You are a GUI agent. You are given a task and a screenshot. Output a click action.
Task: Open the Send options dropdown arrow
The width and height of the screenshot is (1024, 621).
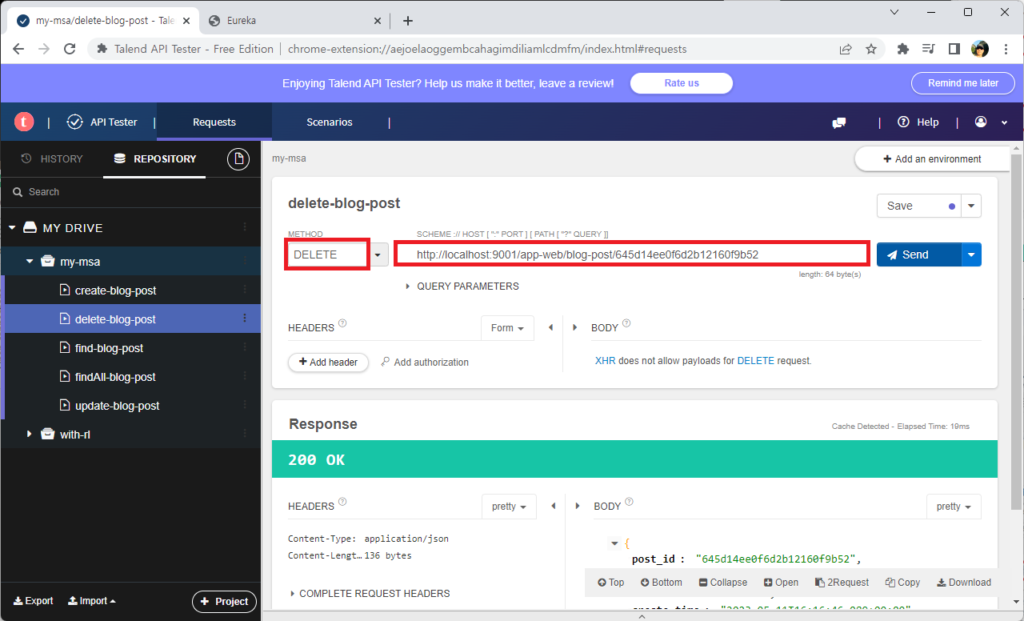[x=971, y=255]
